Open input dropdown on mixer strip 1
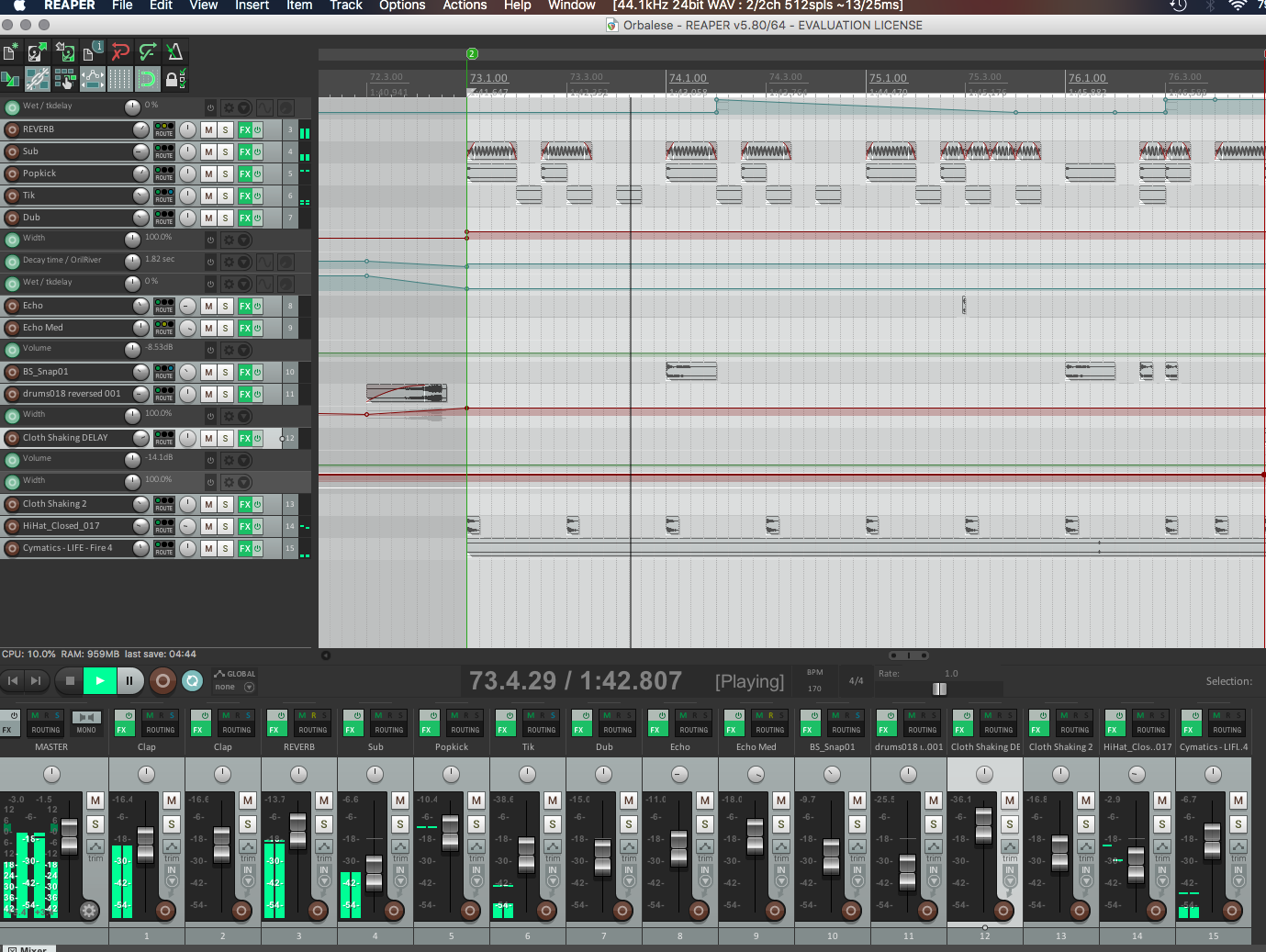 click(x=172, y=881)
